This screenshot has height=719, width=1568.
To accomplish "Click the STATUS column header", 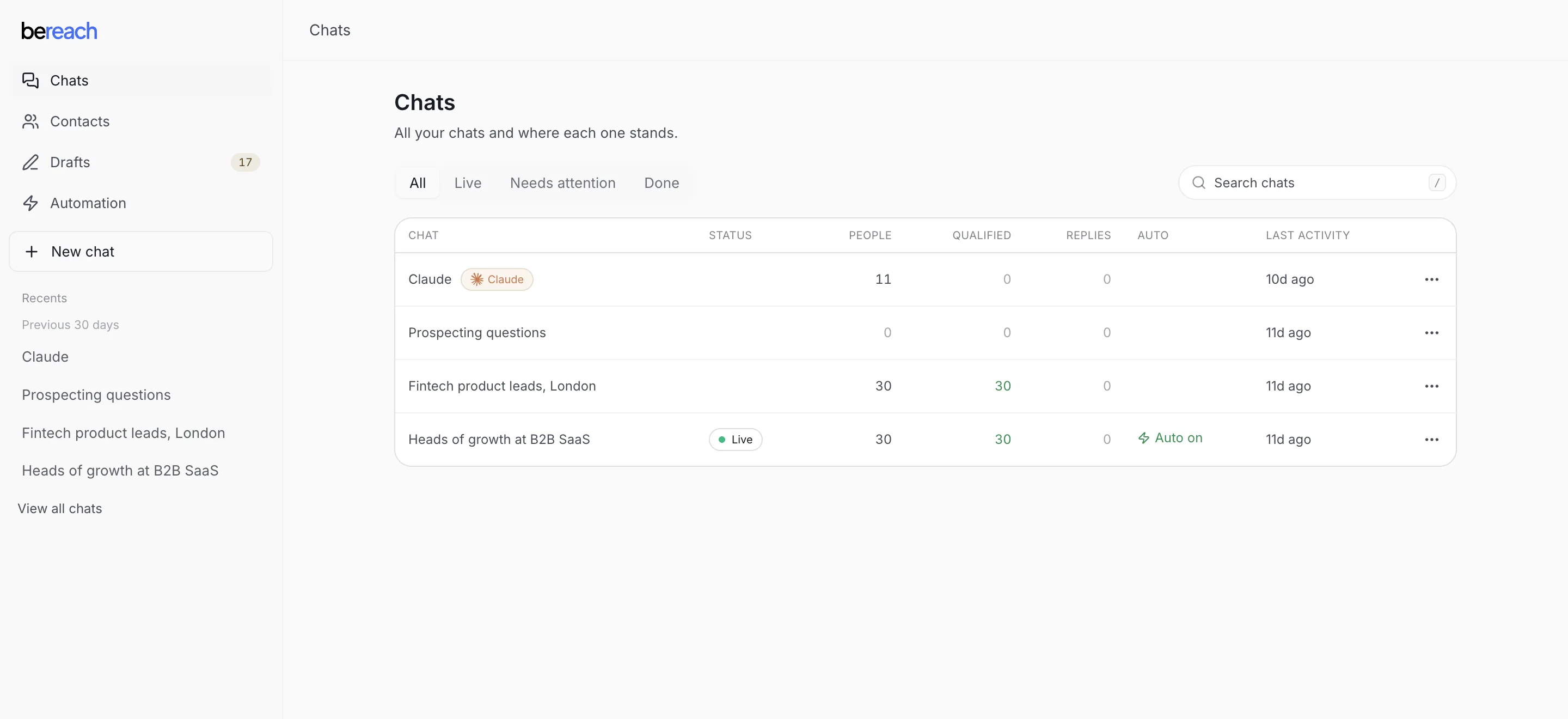I will [730, 236].
